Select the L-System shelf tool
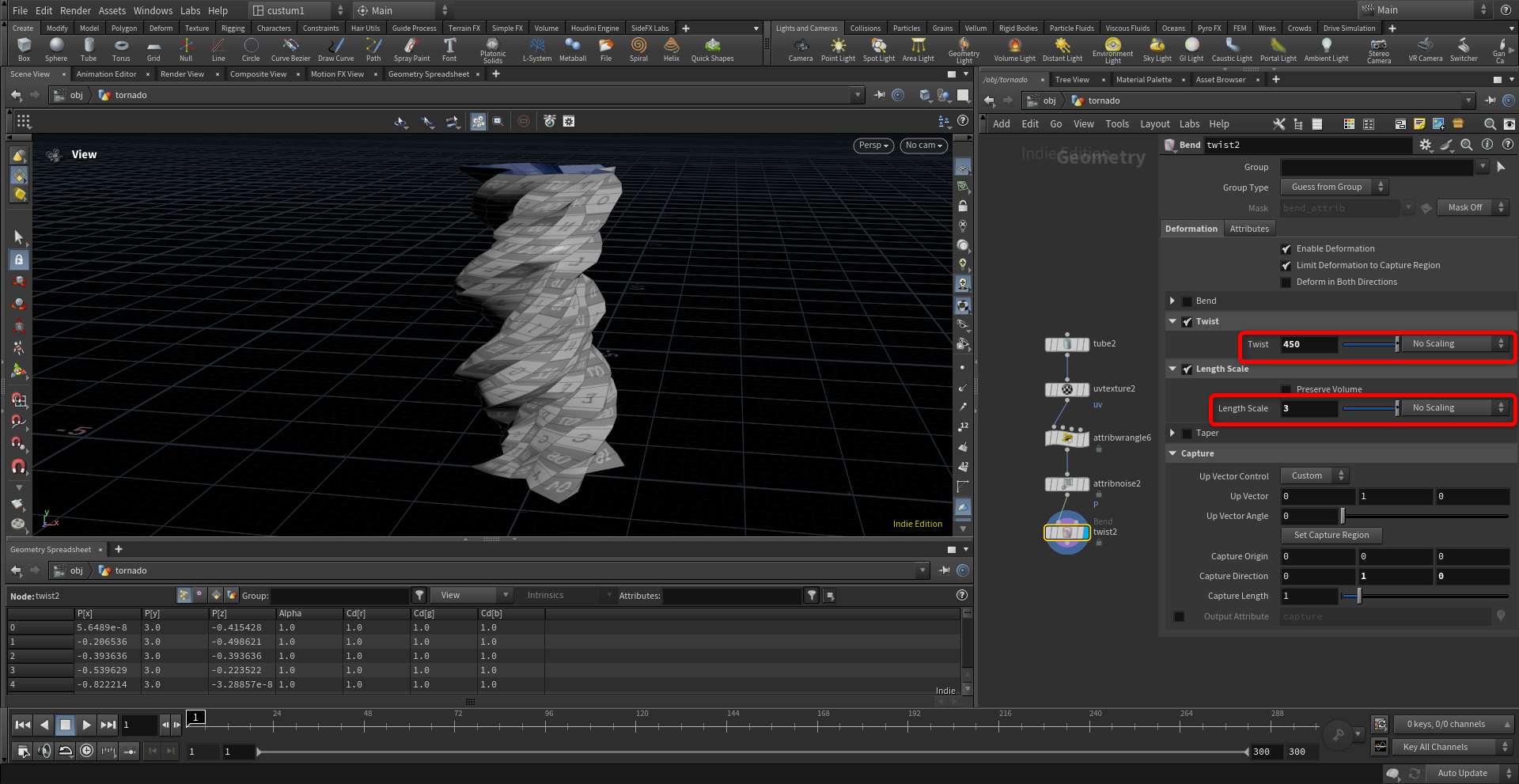The height and width of the screenshot is (784, 1519). point(537,49)
